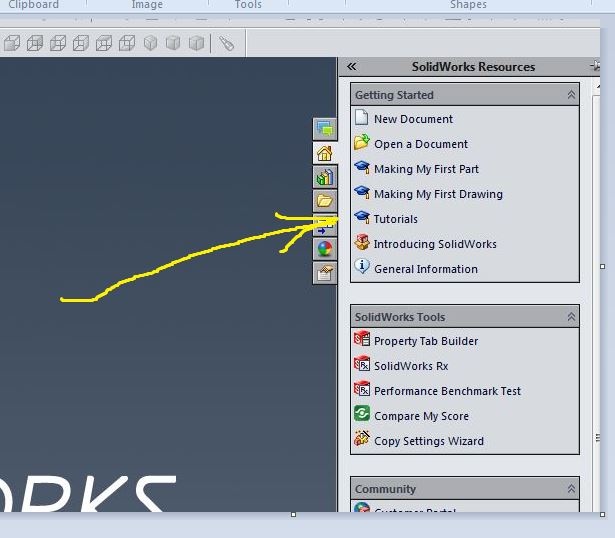Open Making My First Drawing tutorial

[x=439, y=194]
